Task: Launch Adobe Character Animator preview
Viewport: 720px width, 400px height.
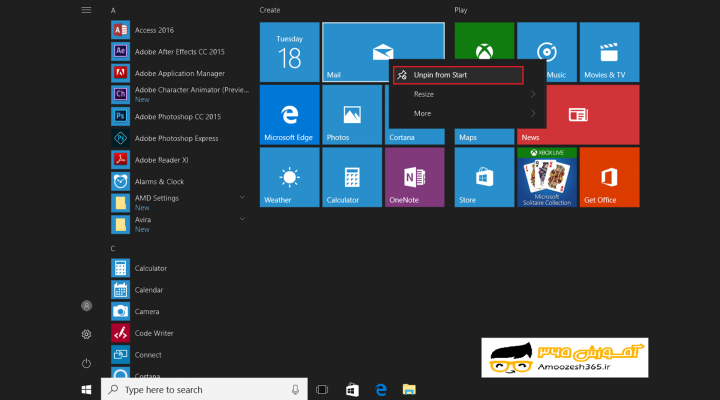Action: [x=180, y=95]
